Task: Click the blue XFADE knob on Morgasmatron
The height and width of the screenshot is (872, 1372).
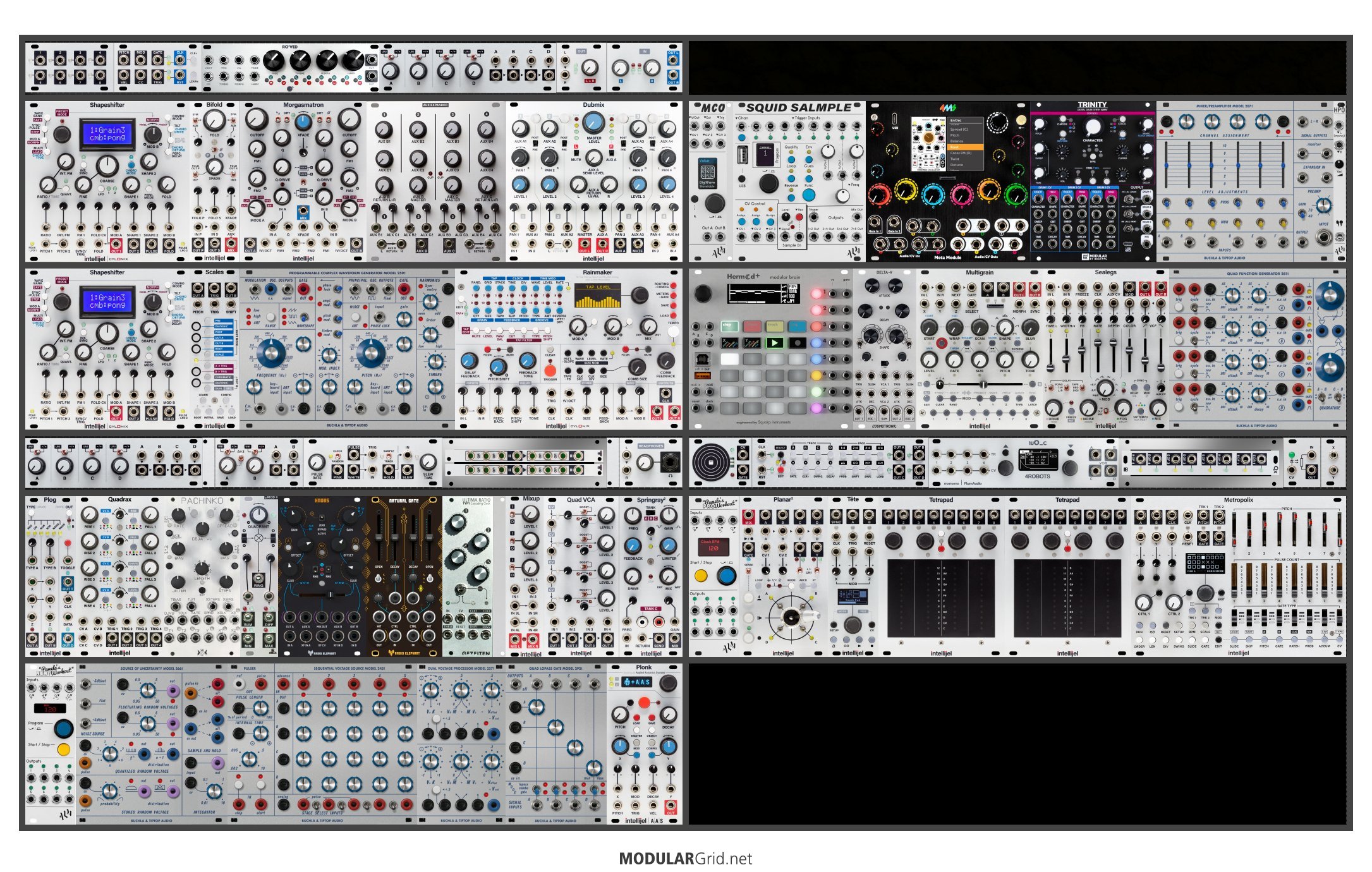Action: tap(303, 123)
